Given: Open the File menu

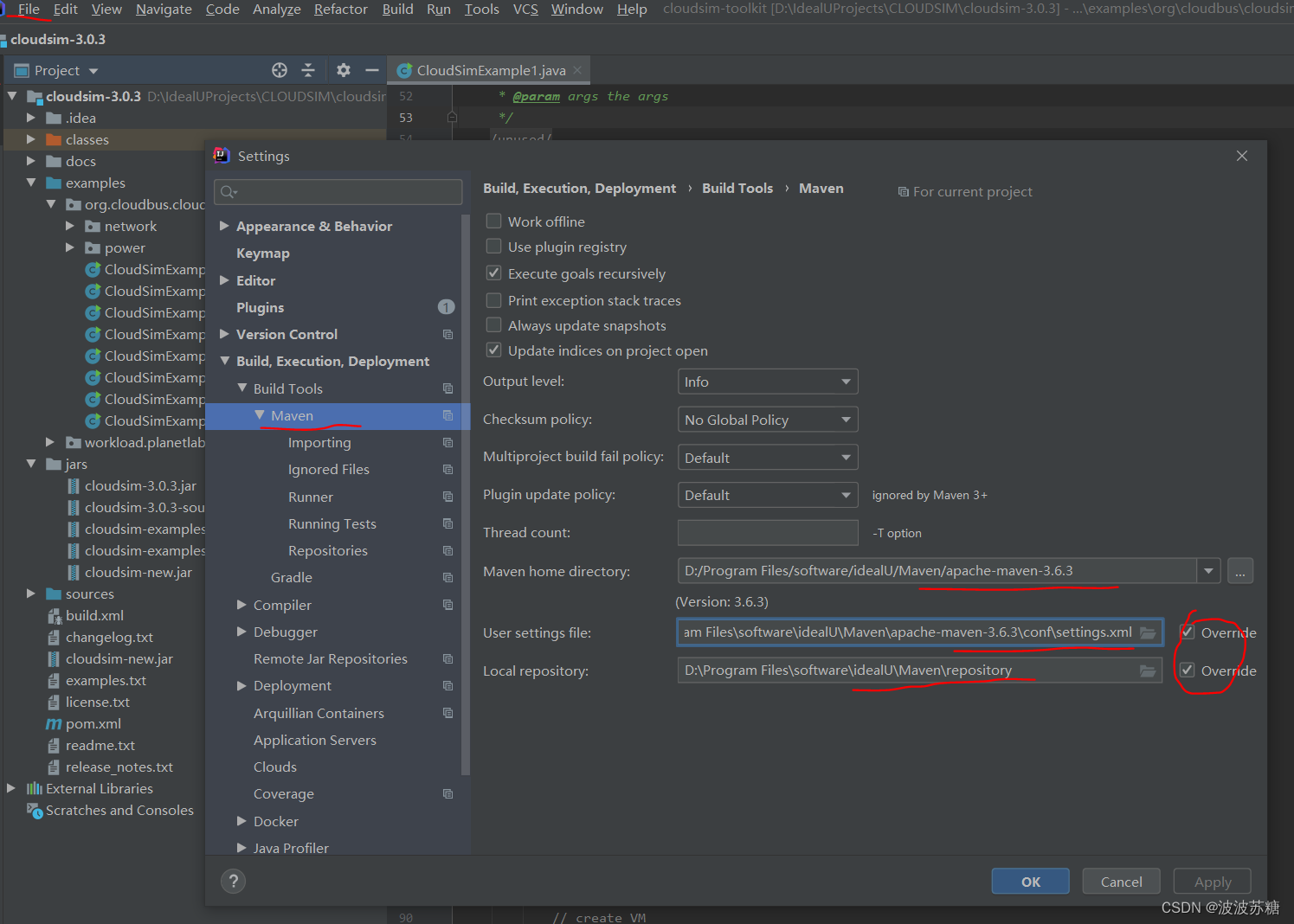Looking at the screenshot, I should point(29,9).
